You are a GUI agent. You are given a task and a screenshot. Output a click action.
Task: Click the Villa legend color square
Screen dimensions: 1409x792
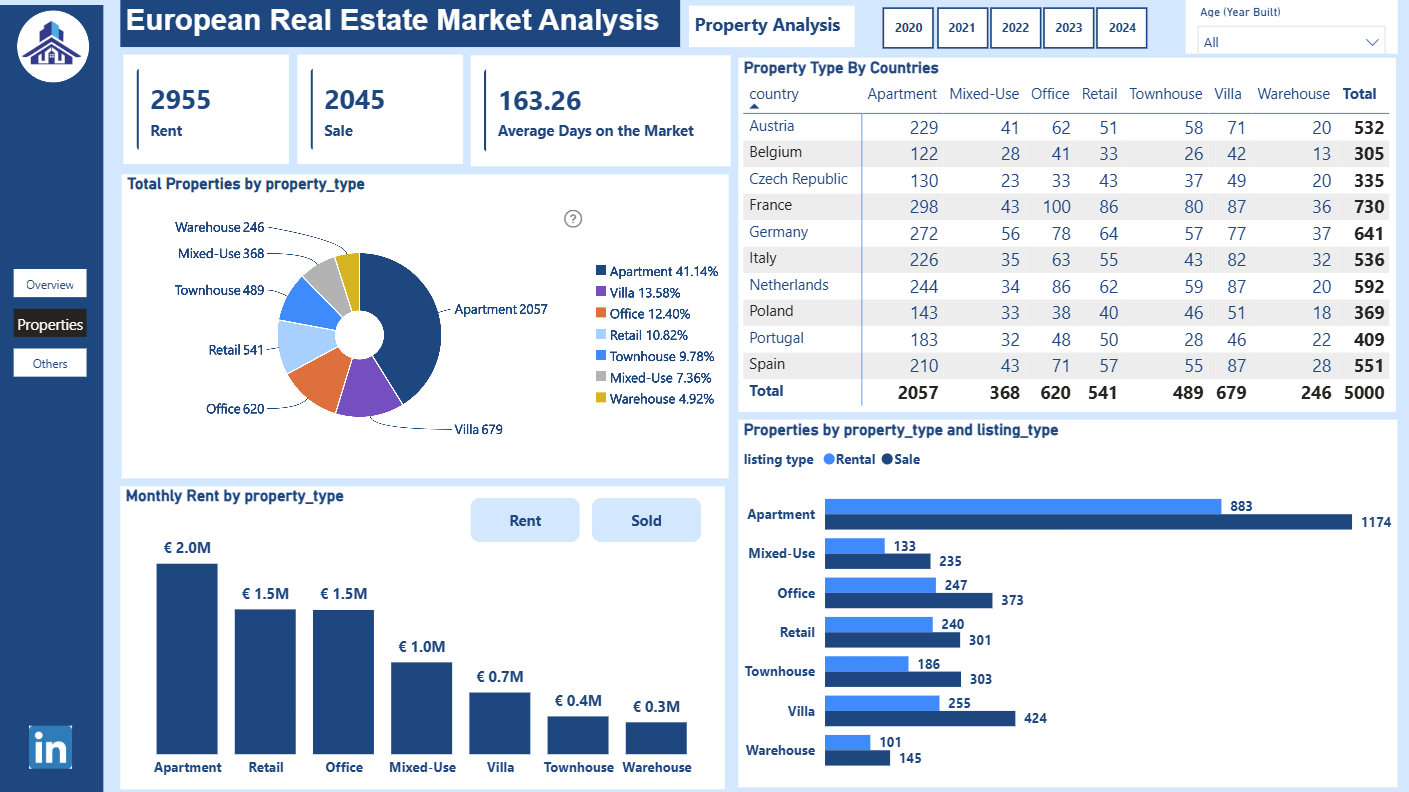pyautogui.click(x=601, y=292)
